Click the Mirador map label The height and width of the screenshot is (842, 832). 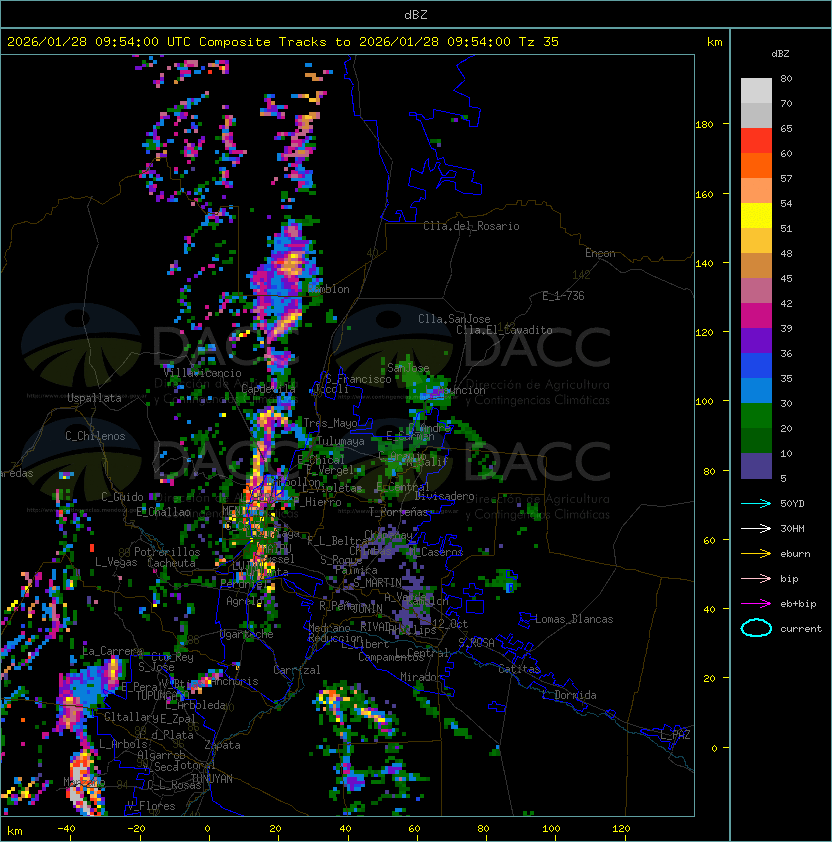422,677
